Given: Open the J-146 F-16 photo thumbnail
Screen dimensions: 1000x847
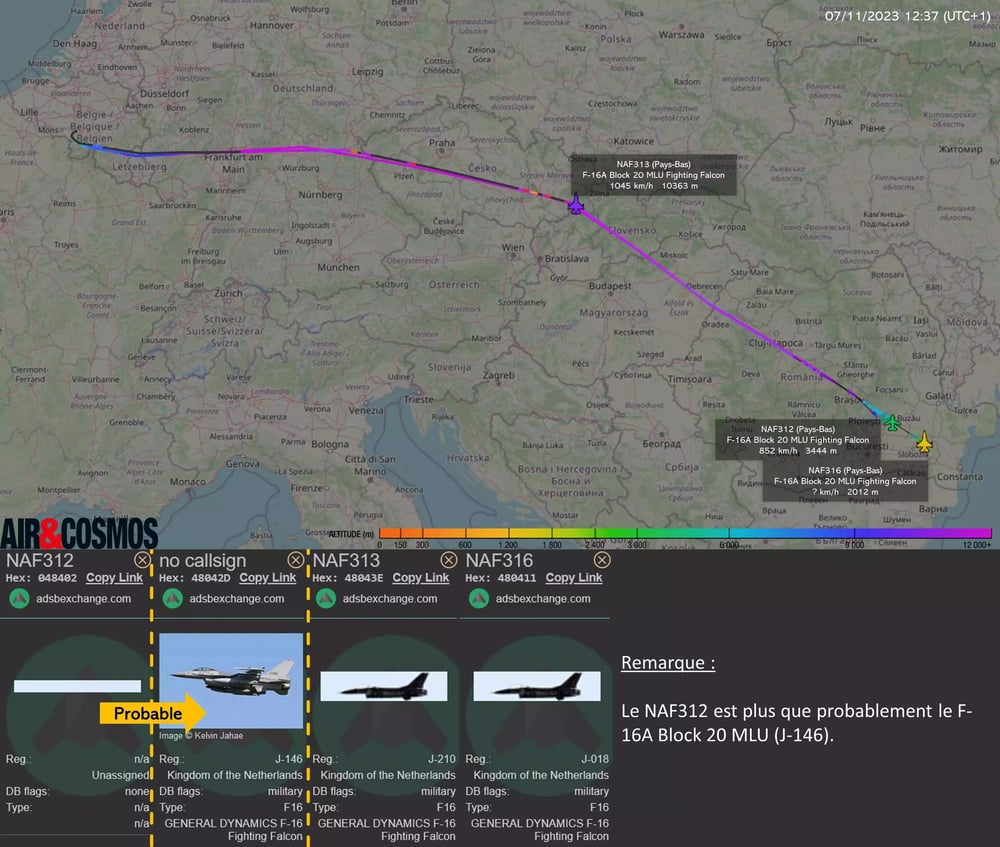Looking at the screenshot, I should pos(231,681).
